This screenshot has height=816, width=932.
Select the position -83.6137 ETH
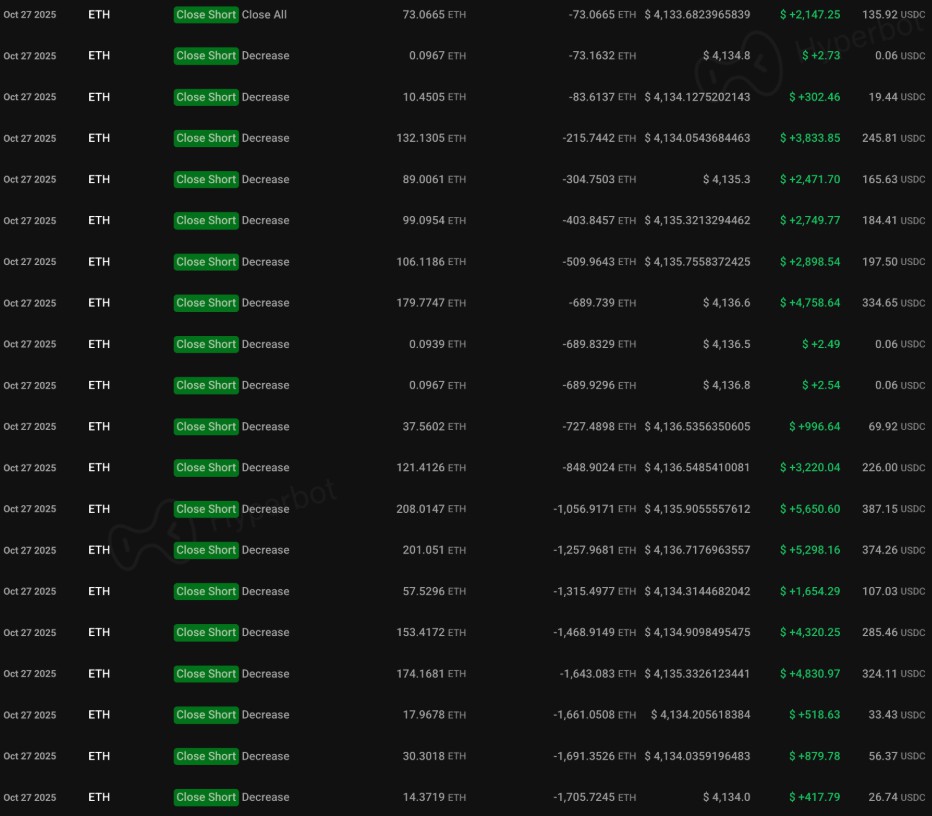pos(602,97)
